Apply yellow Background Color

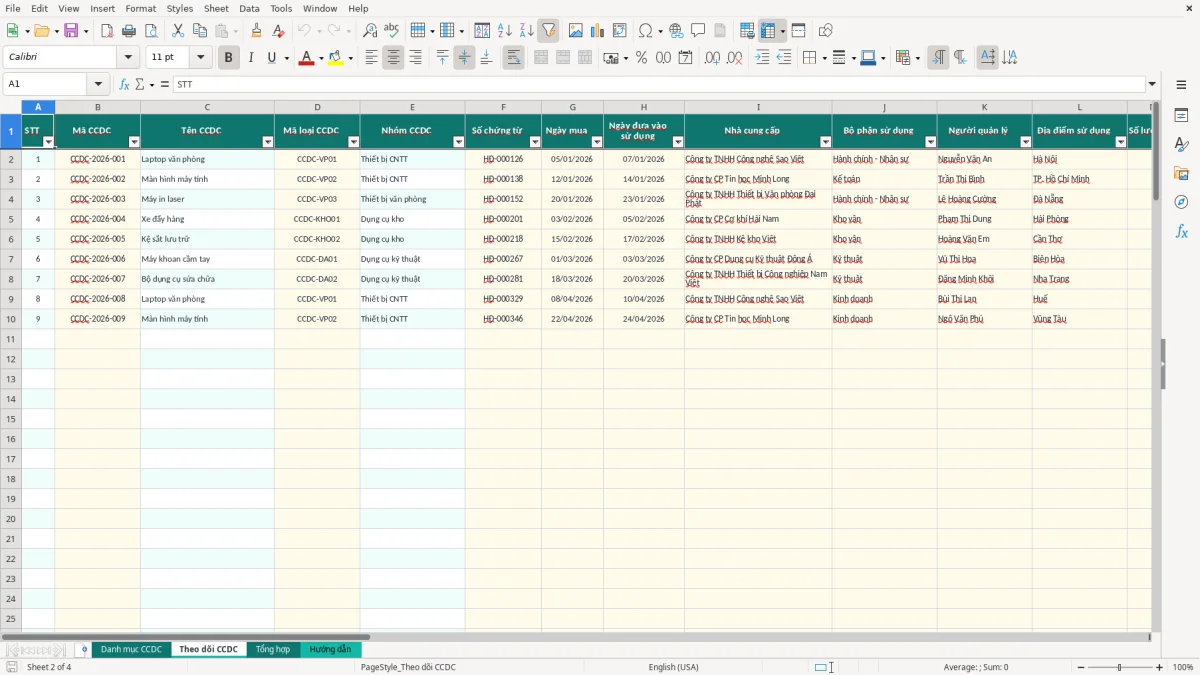[336, 58]
